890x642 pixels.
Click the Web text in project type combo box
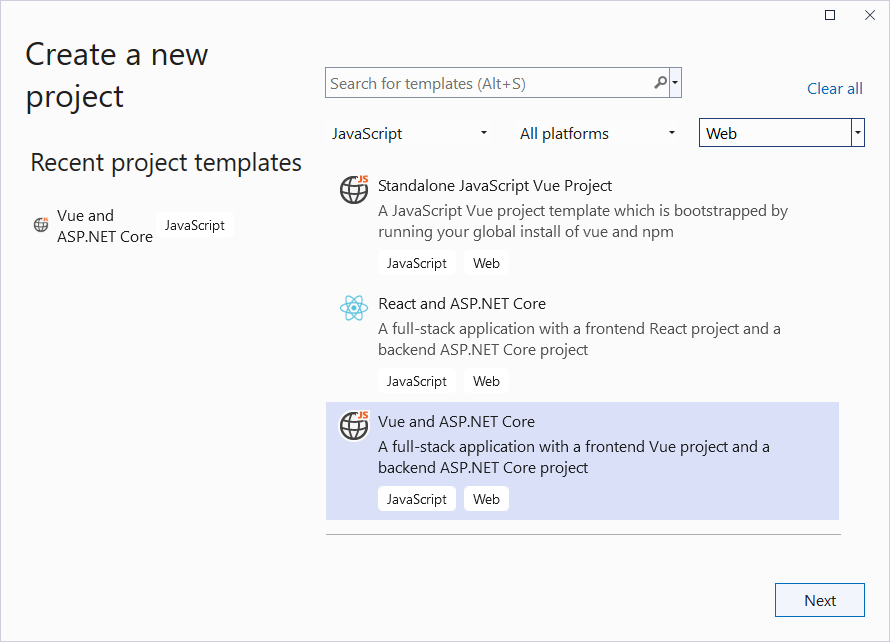tap(721, 133)
